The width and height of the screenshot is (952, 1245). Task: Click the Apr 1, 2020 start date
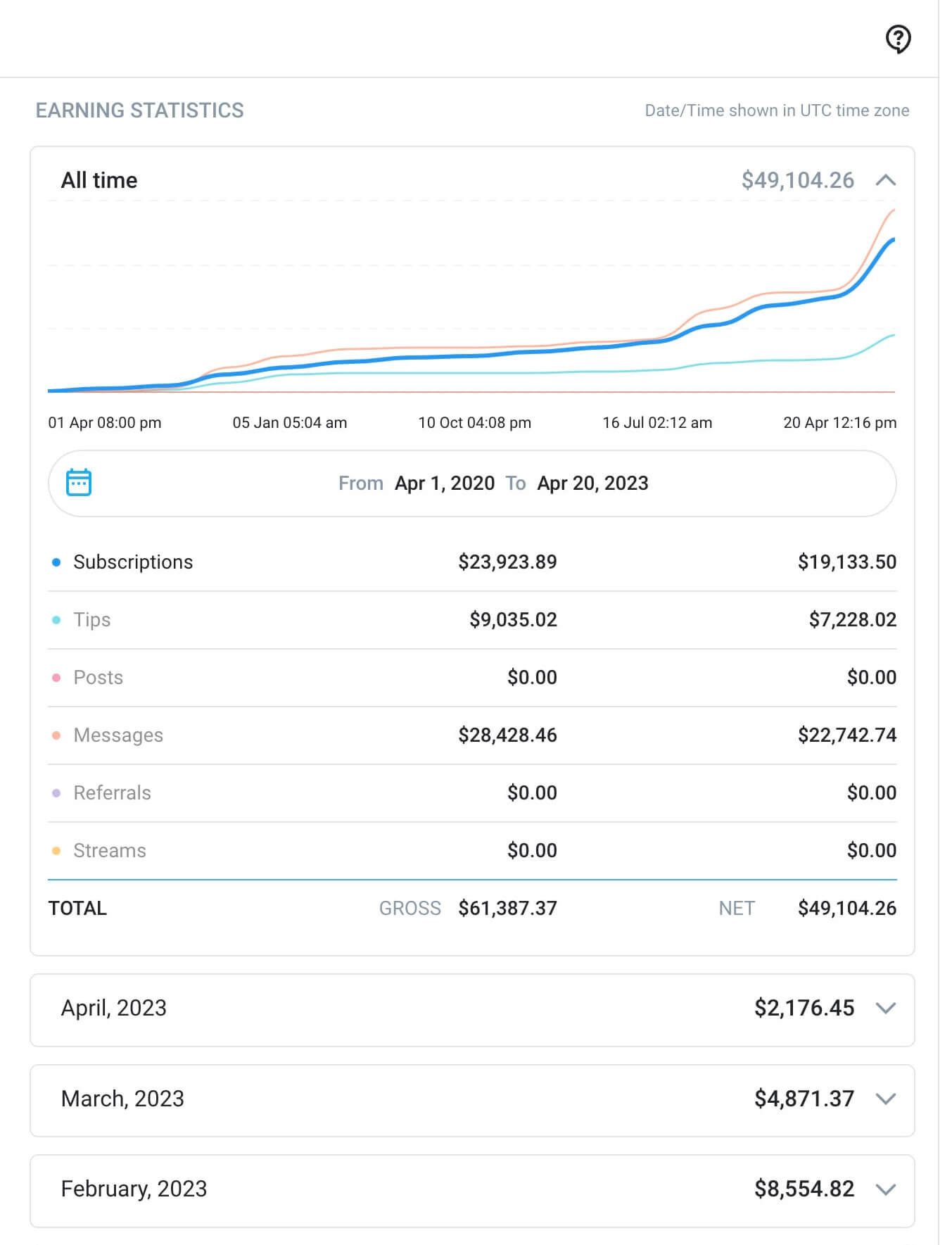click(445, 484)
